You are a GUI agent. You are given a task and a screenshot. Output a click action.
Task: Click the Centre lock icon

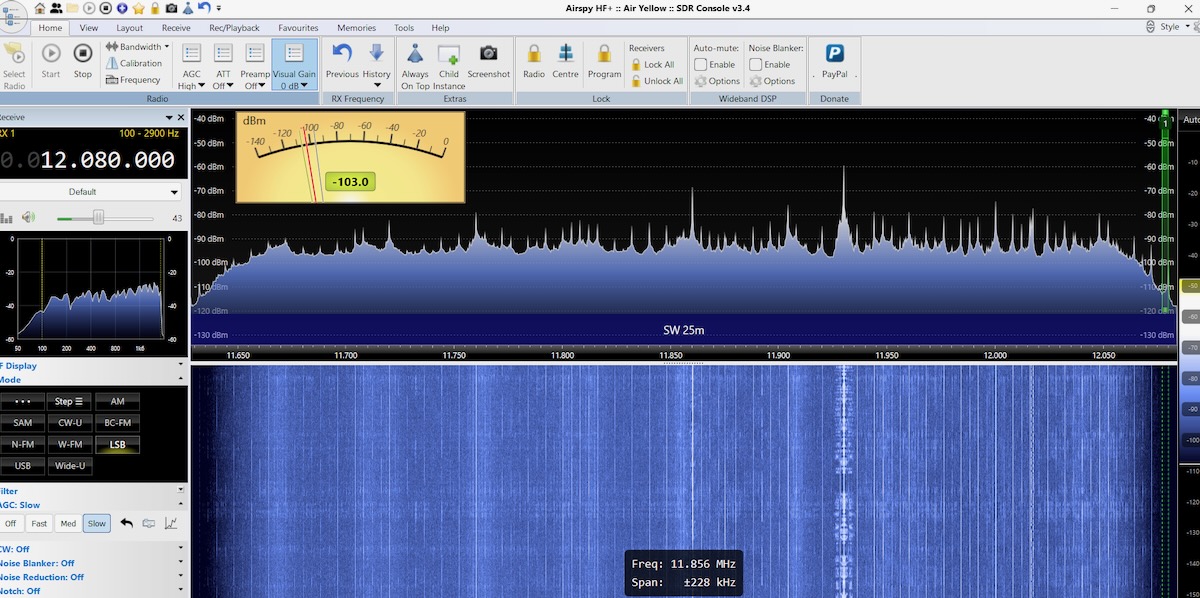pyautogui.click(x=565, y=55)
